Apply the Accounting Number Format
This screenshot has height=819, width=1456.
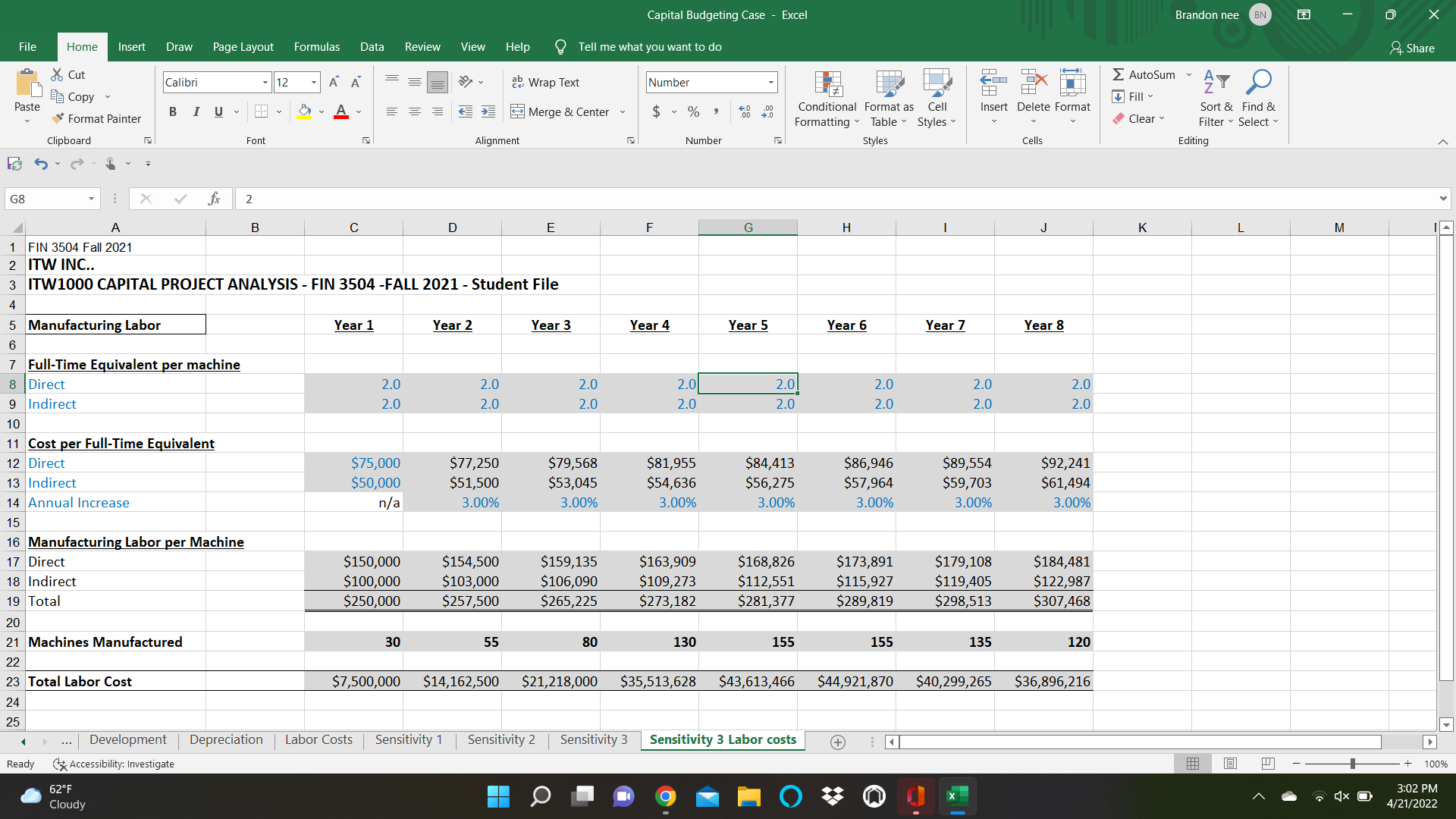tap(655, 111)
